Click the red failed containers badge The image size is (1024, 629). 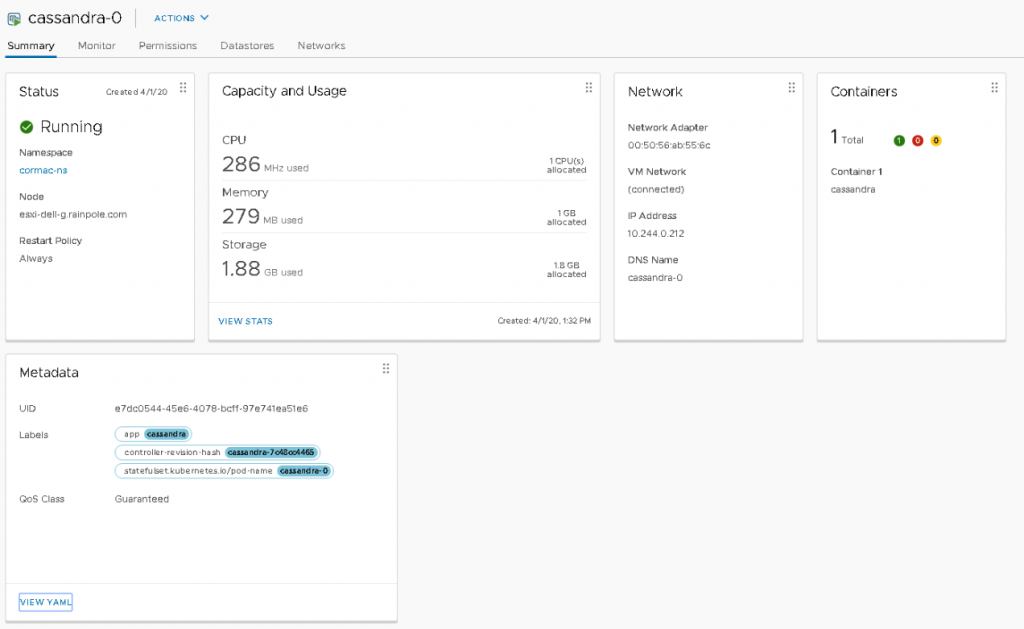coord(917,140)
